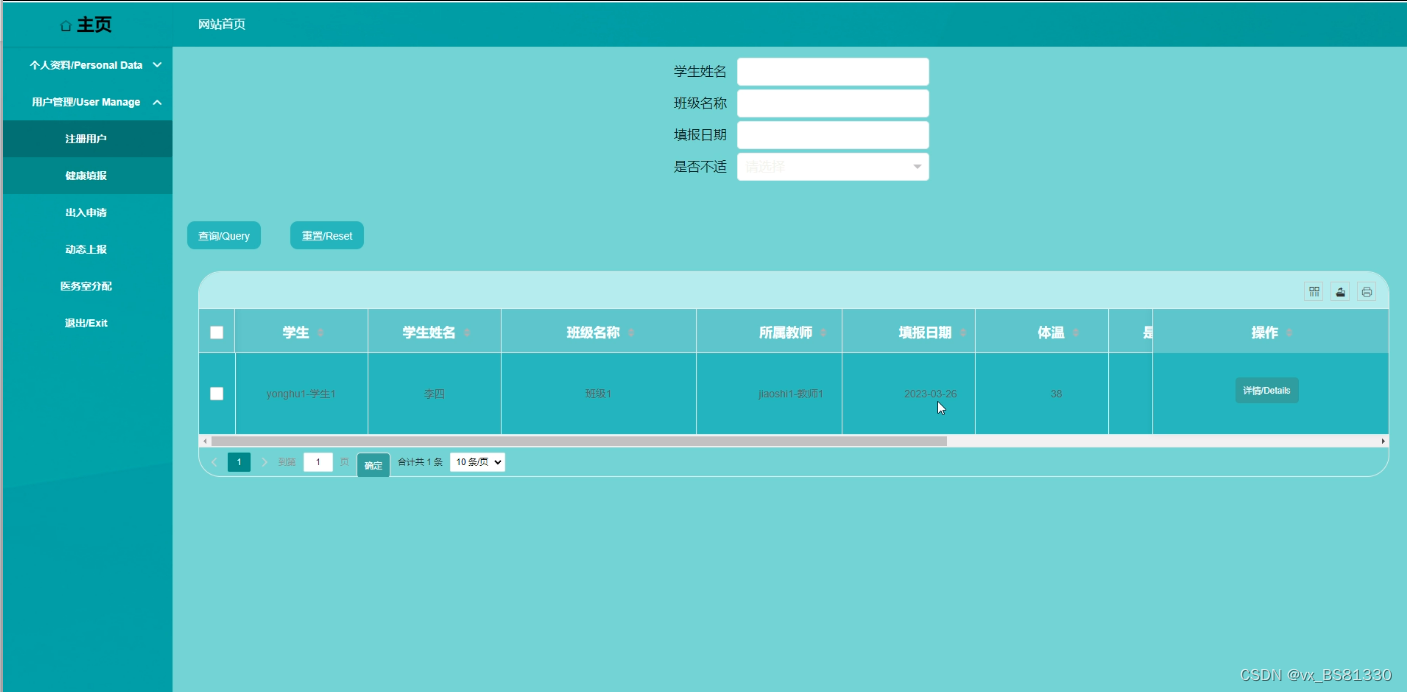Open 健康填报 in the sidebar
This screenshot has width=1407, height=692.
point(86,176)
